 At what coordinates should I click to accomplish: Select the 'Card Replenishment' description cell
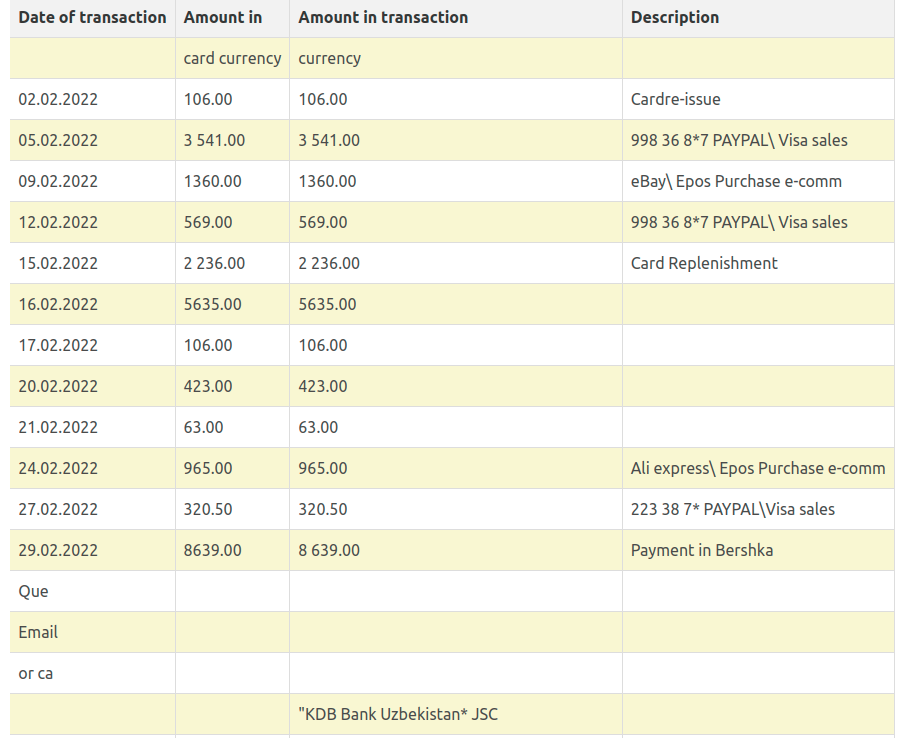point(704,263)
